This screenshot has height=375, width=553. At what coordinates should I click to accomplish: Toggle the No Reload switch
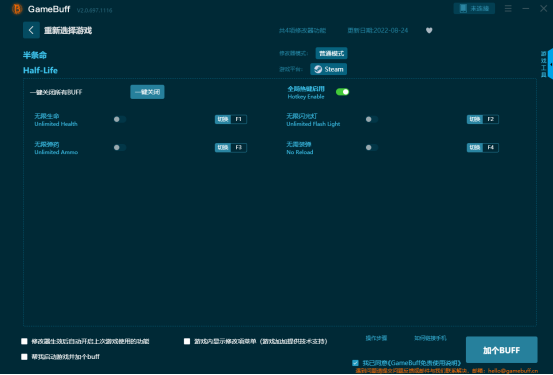pyautogui.click(x=371, y=147)
